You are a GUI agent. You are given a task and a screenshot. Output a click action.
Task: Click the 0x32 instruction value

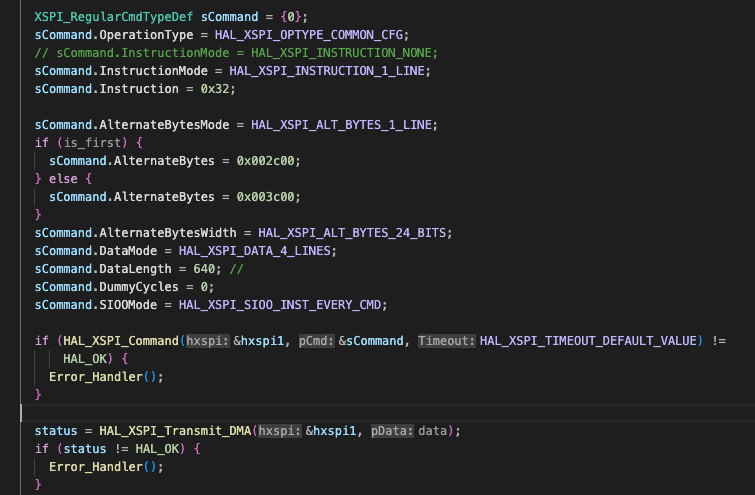pos(215,89)
